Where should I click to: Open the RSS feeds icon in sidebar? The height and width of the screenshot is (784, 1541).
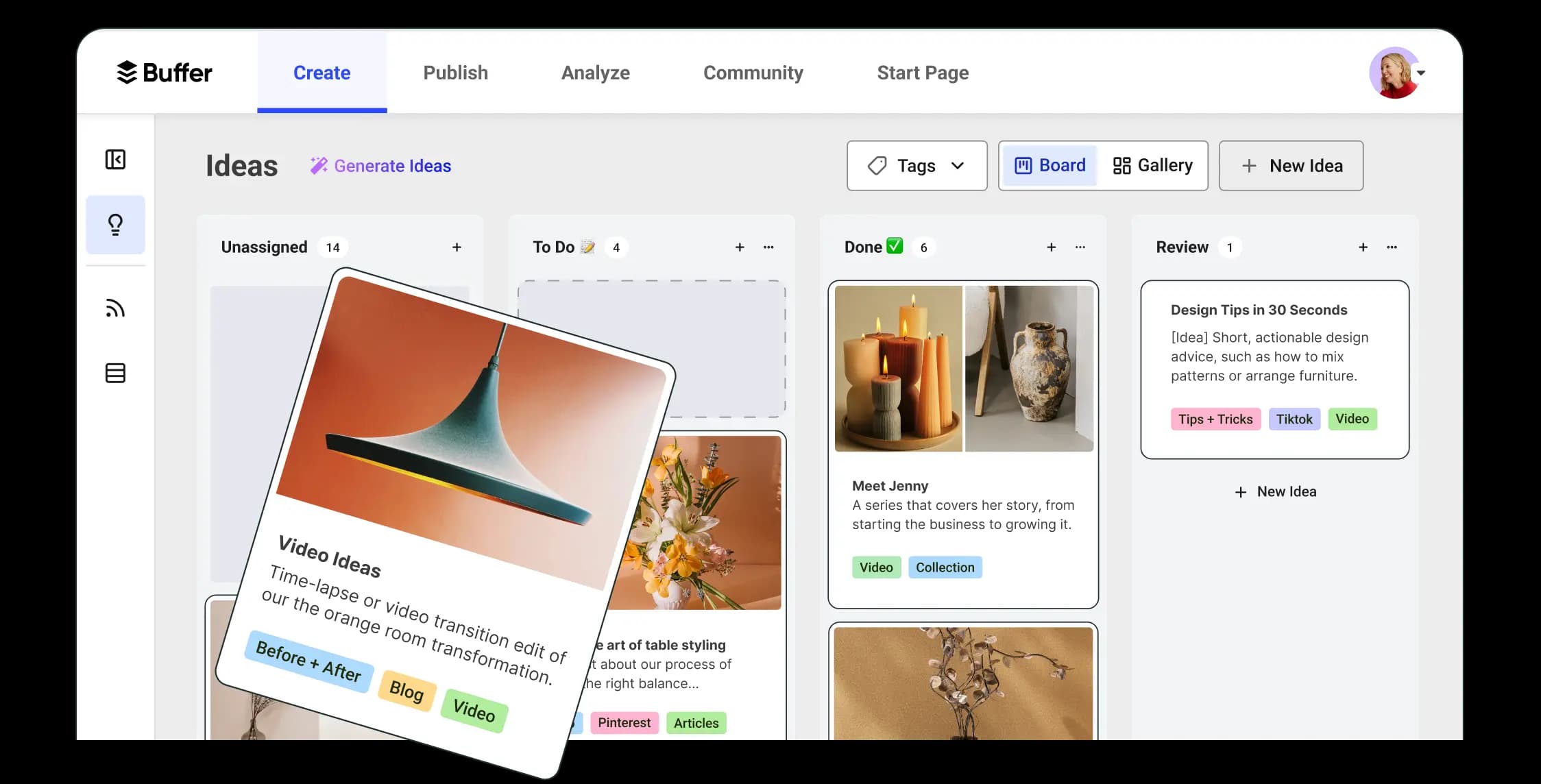(x=115, y=308)
